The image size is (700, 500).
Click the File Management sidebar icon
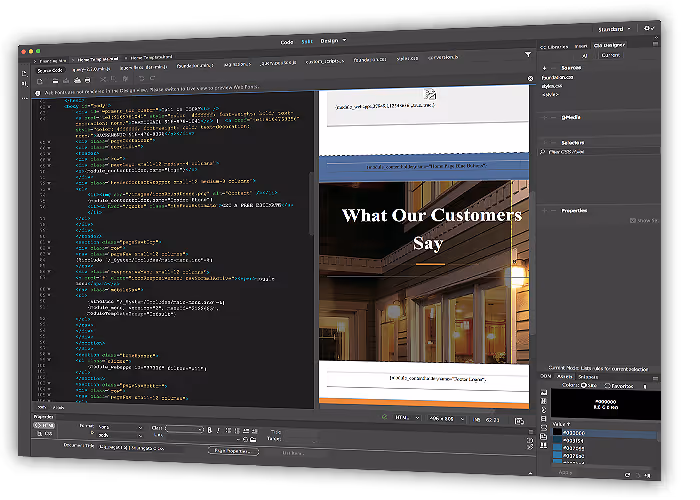(25, 84)
